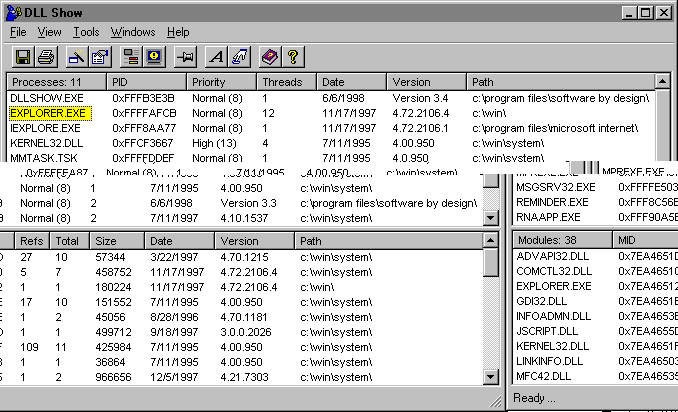Image resolution: width=678 pixels, height=412 pixels.
Task: Open the Help menu
Action: (x=178, y=32)
